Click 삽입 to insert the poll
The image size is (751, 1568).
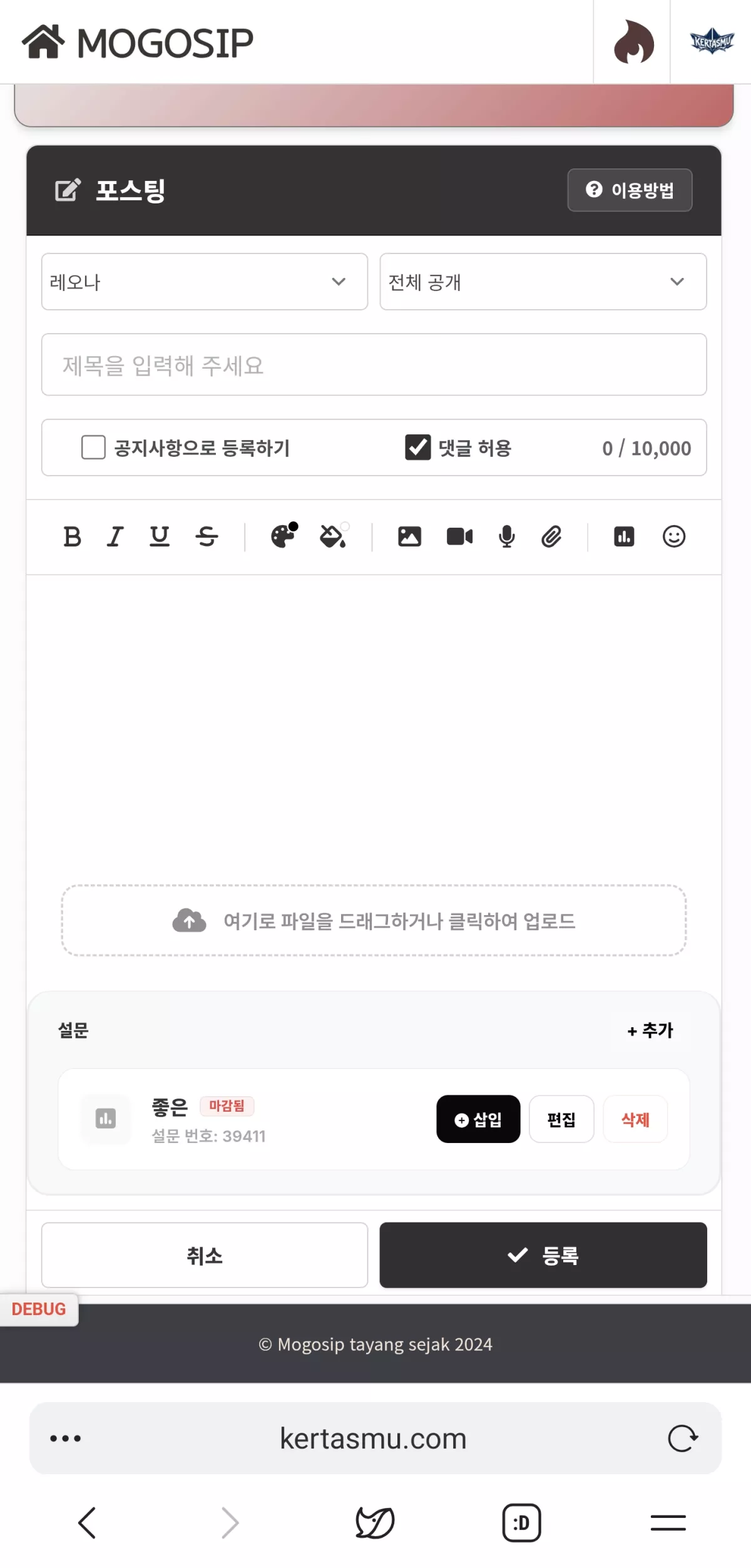[478, 1119]
